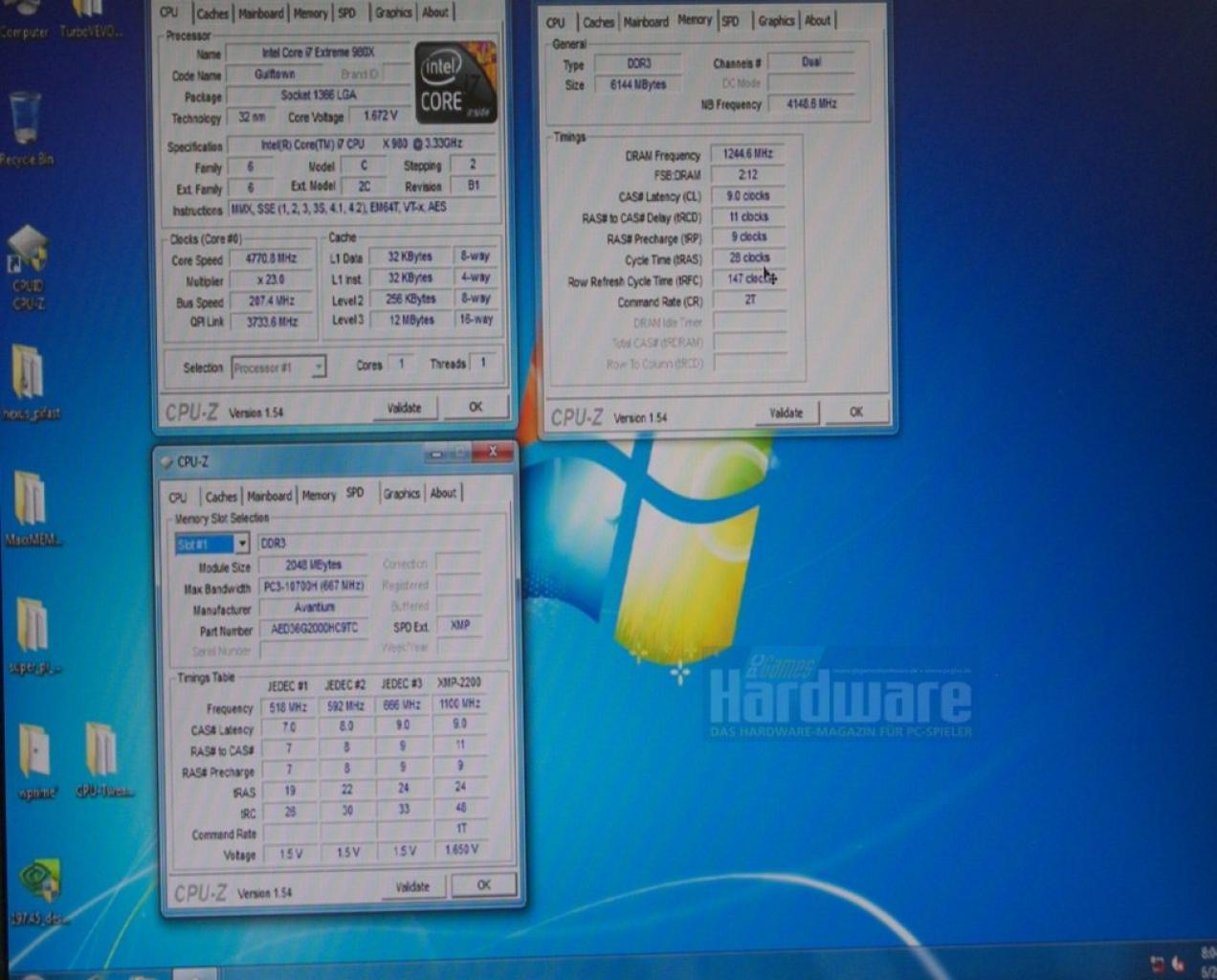Viewport: 1217px width, 980px height.
Task: Open the CPUID CPU-Z desktop shortcut
Action: click(x=28, y=267)
